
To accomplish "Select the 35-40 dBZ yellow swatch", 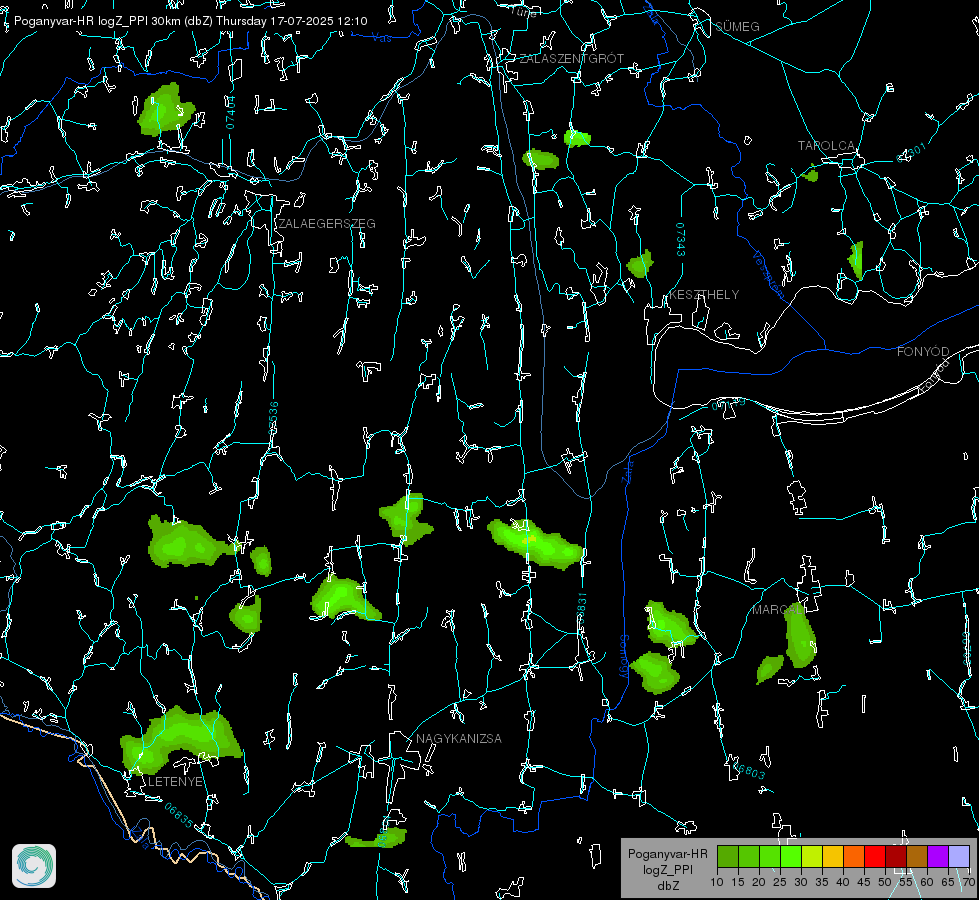I will coord(834,857).
